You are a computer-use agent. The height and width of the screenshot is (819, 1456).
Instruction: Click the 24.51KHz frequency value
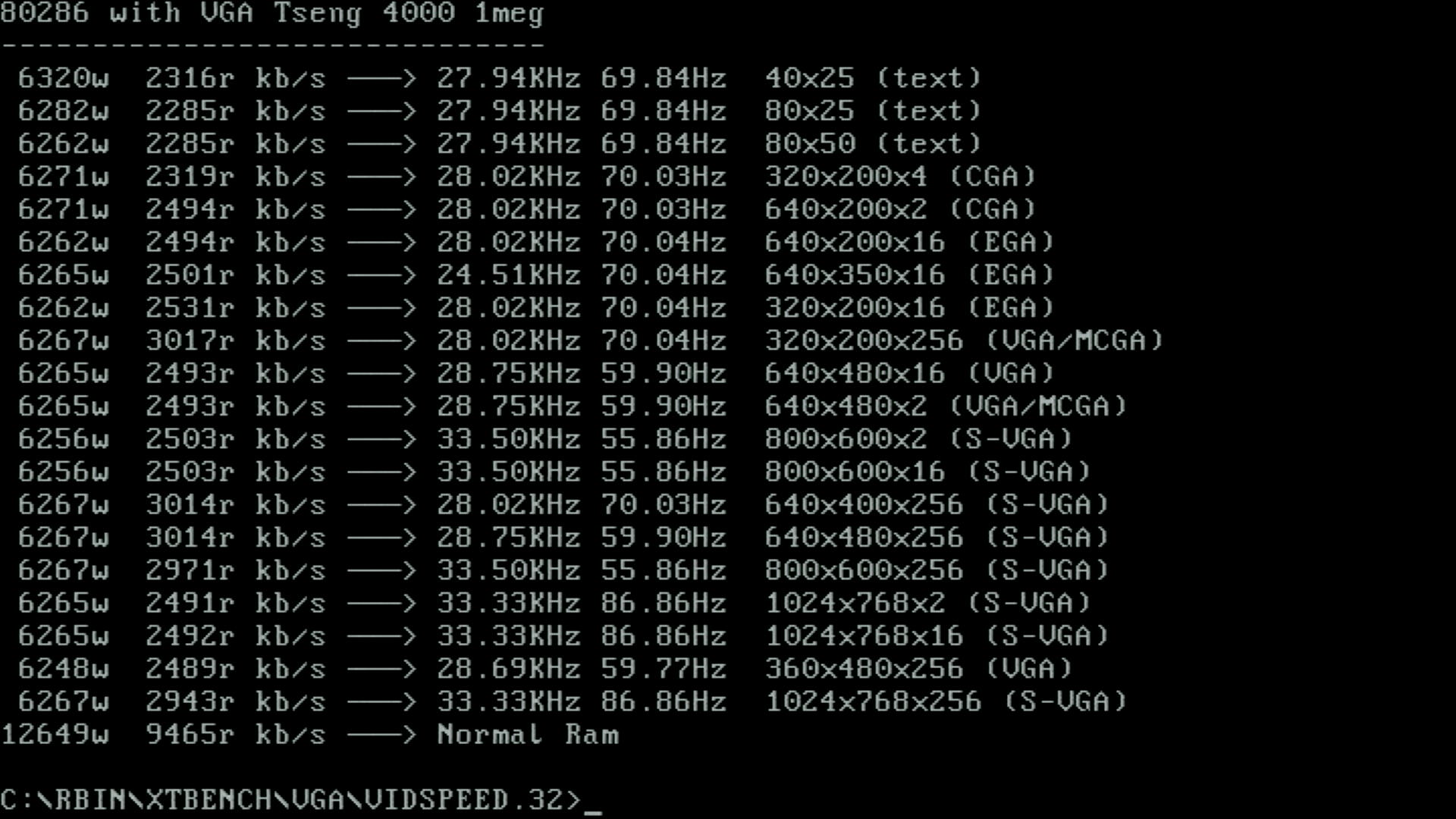508,275
